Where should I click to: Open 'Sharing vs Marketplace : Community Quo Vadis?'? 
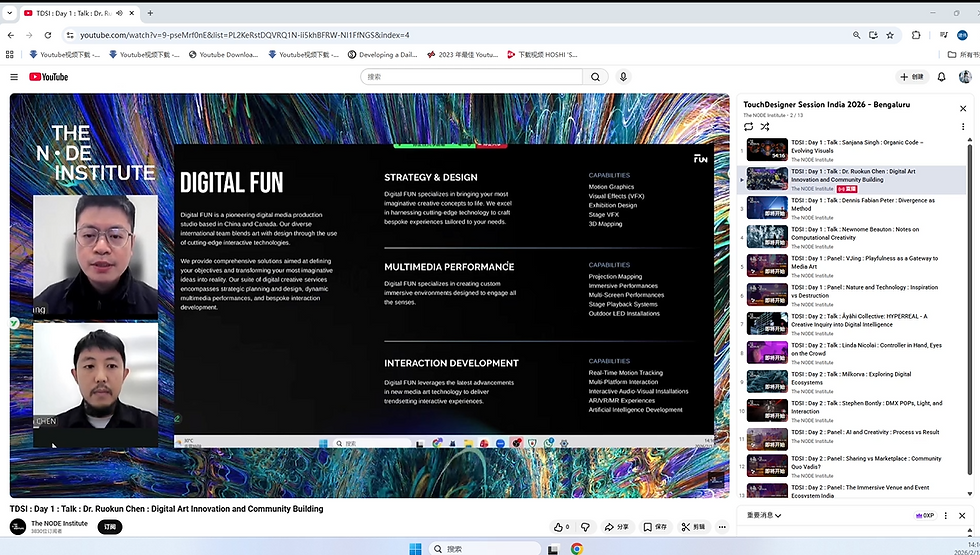851,466
